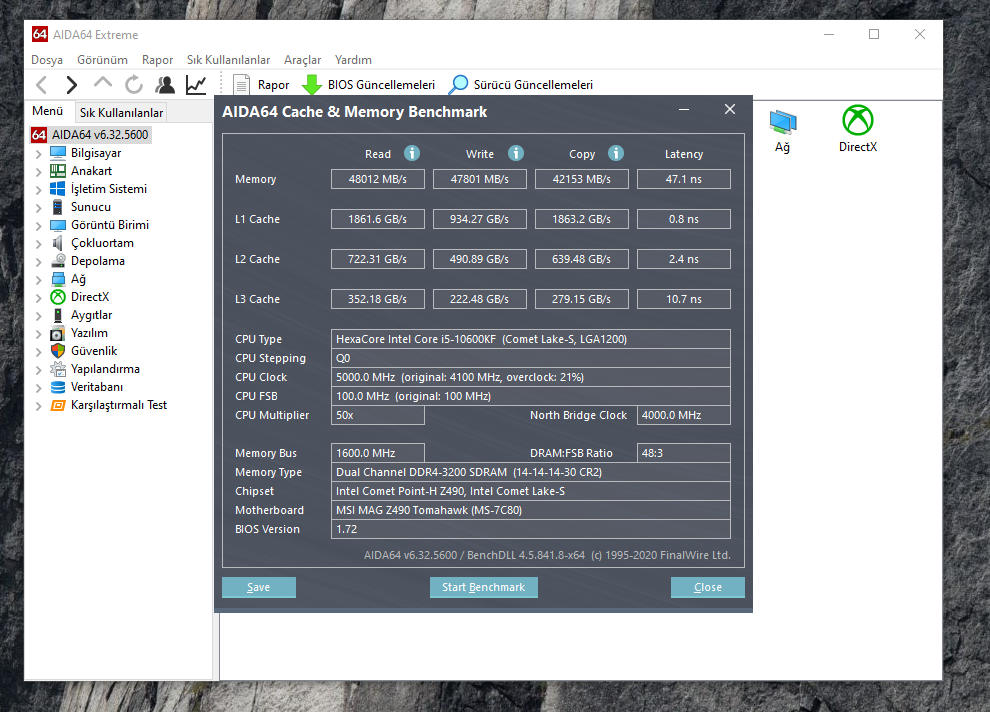
Task: Click the Memory Latency value 47.1 ns
Action: click(x=684, y=179)
